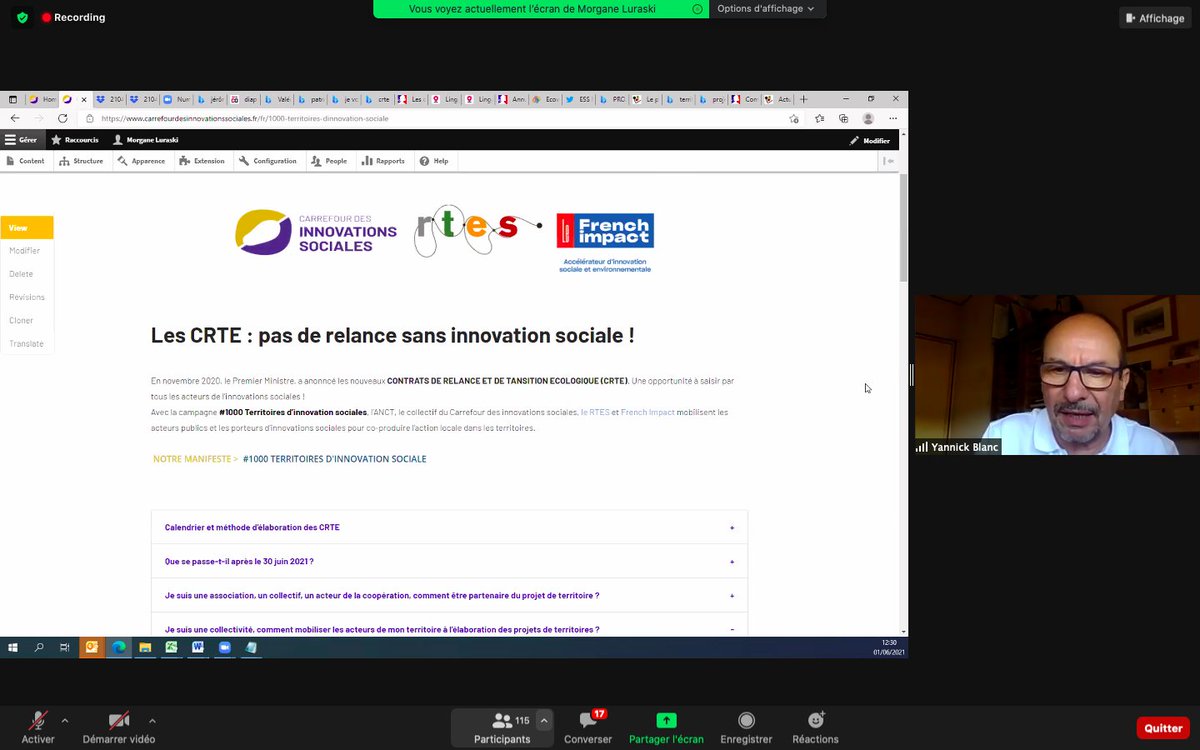
Task: Select the Modifier tab in side panel
Action: (27, 251)
